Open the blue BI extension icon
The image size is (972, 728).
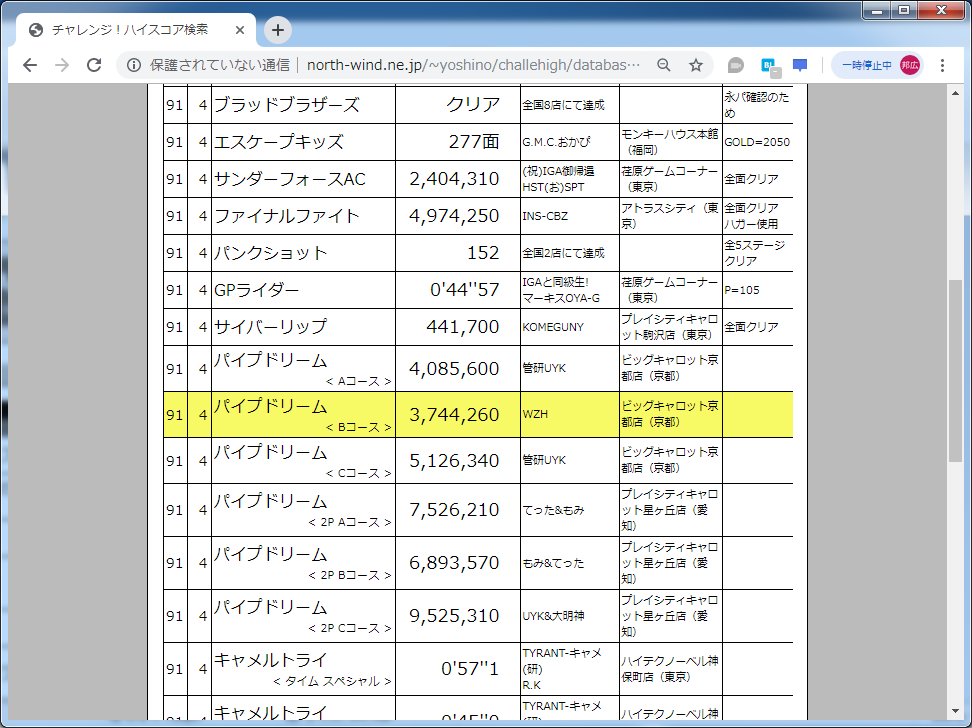coord(767,64)
